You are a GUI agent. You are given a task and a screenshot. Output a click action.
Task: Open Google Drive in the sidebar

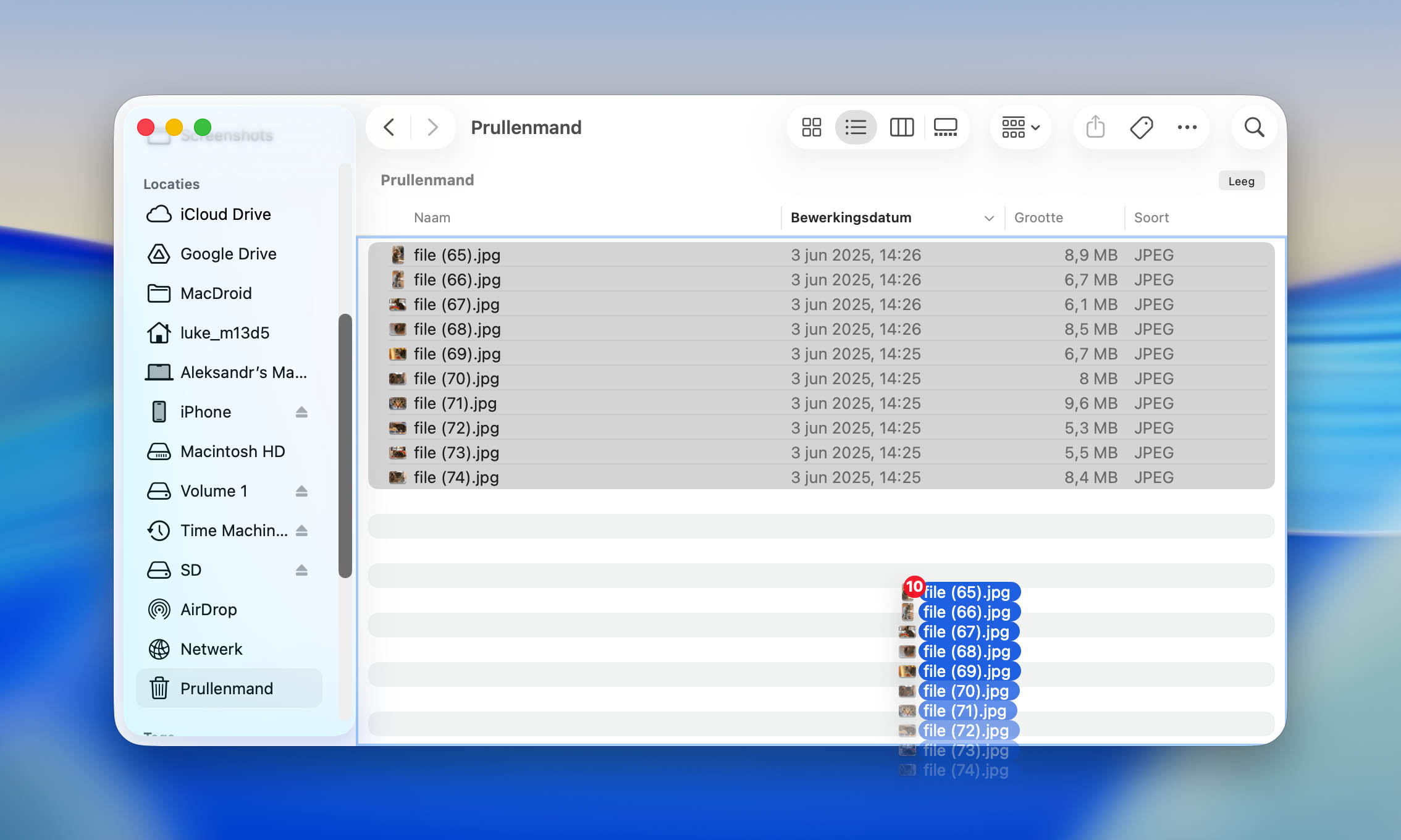[x=229, y=254]
